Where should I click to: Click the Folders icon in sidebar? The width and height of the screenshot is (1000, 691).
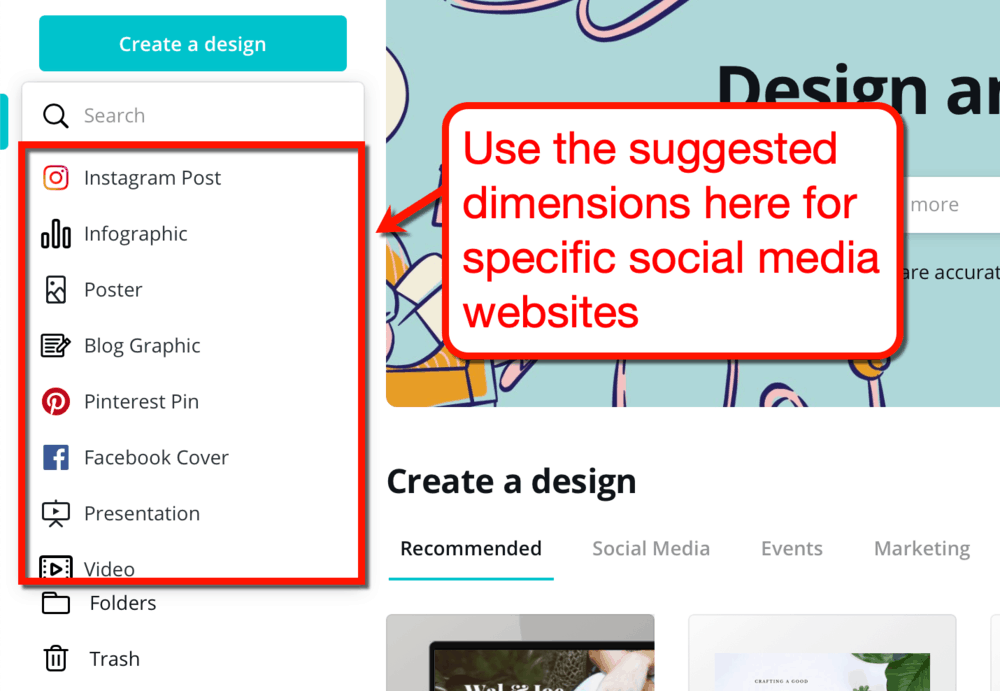(x=55, y=603)
